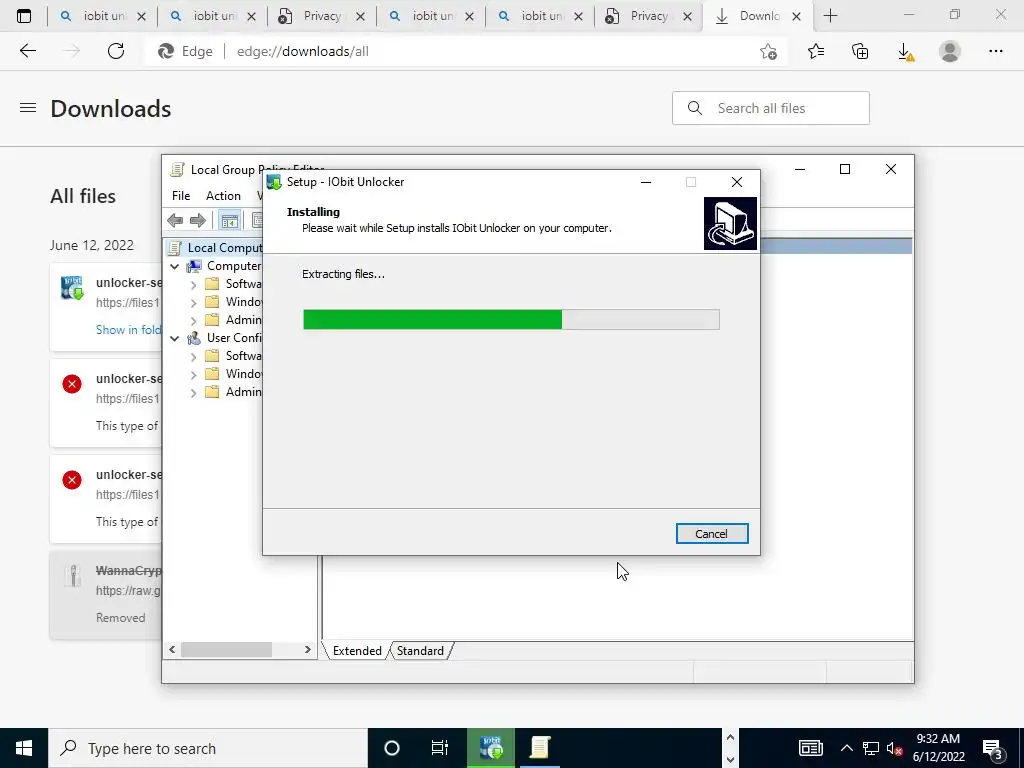The image size is (1024, 768).
Task: Click the installation progress bar
Action: pos(511,319)
